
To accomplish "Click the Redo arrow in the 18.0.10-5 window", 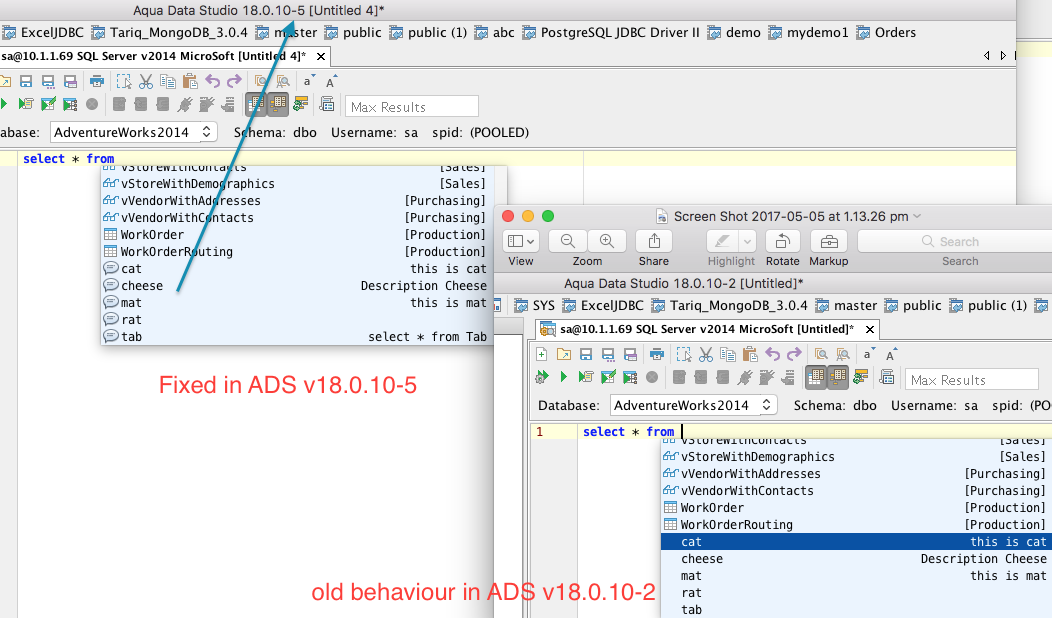I will (x=233, y=82).
